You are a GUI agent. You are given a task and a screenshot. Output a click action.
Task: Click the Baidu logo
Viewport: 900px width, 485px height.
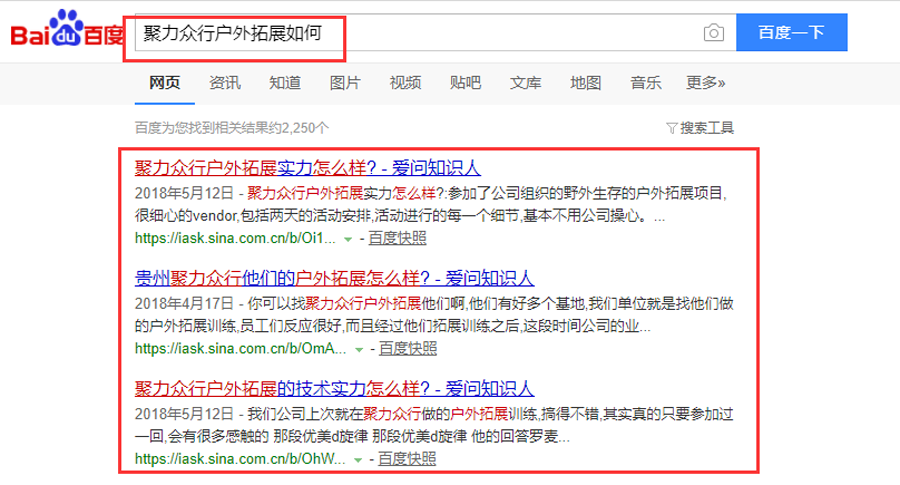pos(67,29)
